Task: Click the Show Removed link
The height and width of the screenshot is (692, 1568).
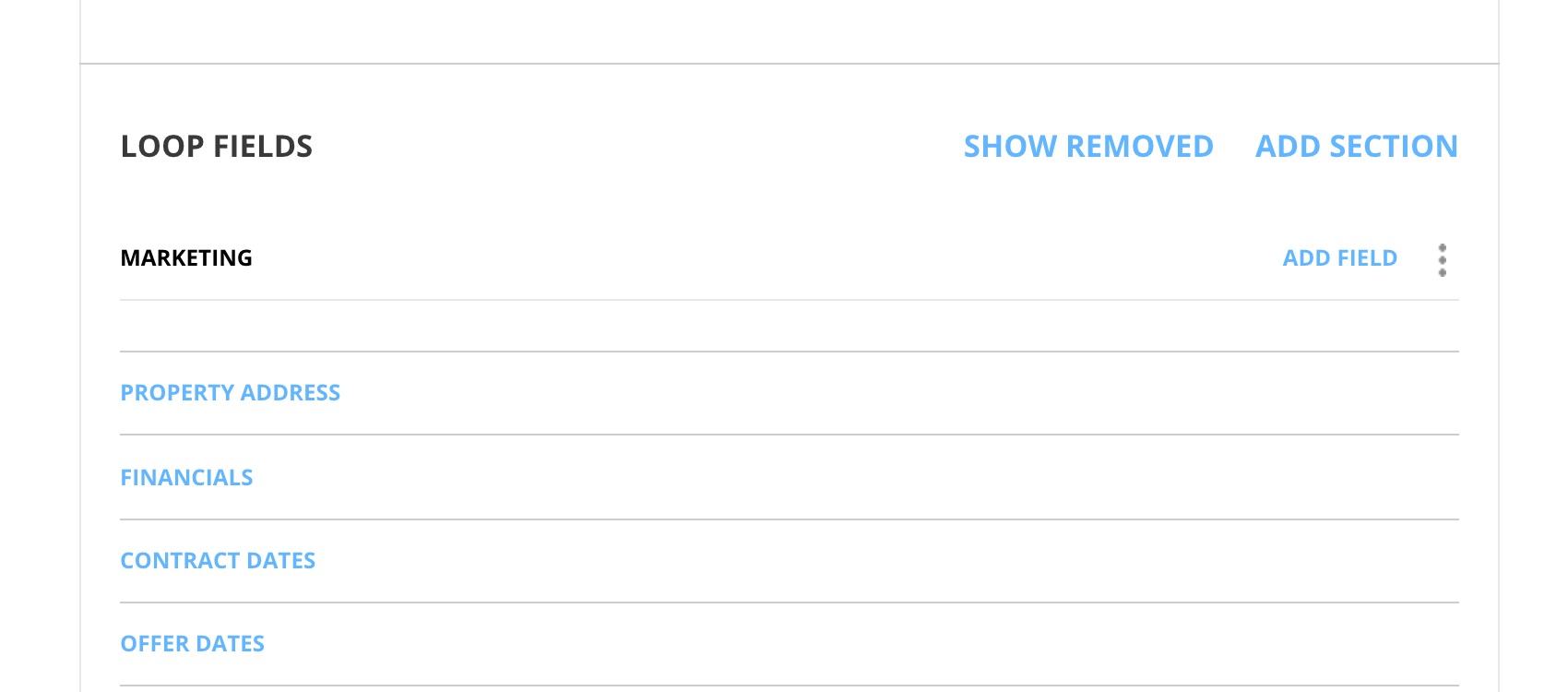Action: pyautogui.click(x=1088, y=147)
